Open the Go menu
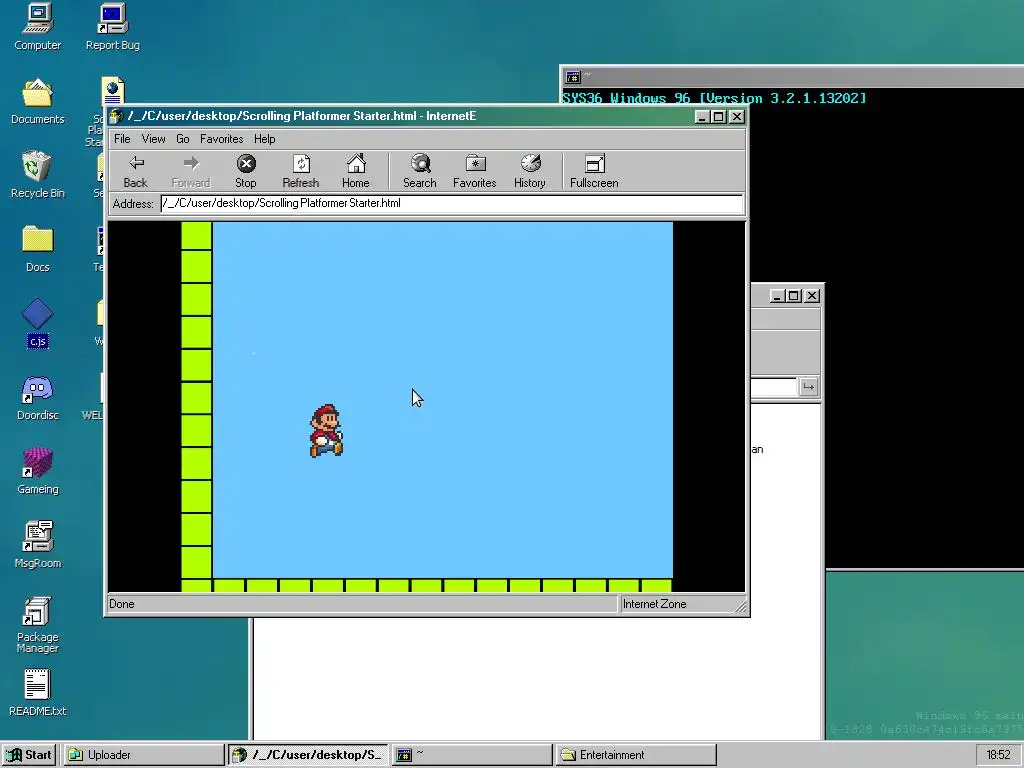This screenshot has width=1024, height=768. point(183,138)
